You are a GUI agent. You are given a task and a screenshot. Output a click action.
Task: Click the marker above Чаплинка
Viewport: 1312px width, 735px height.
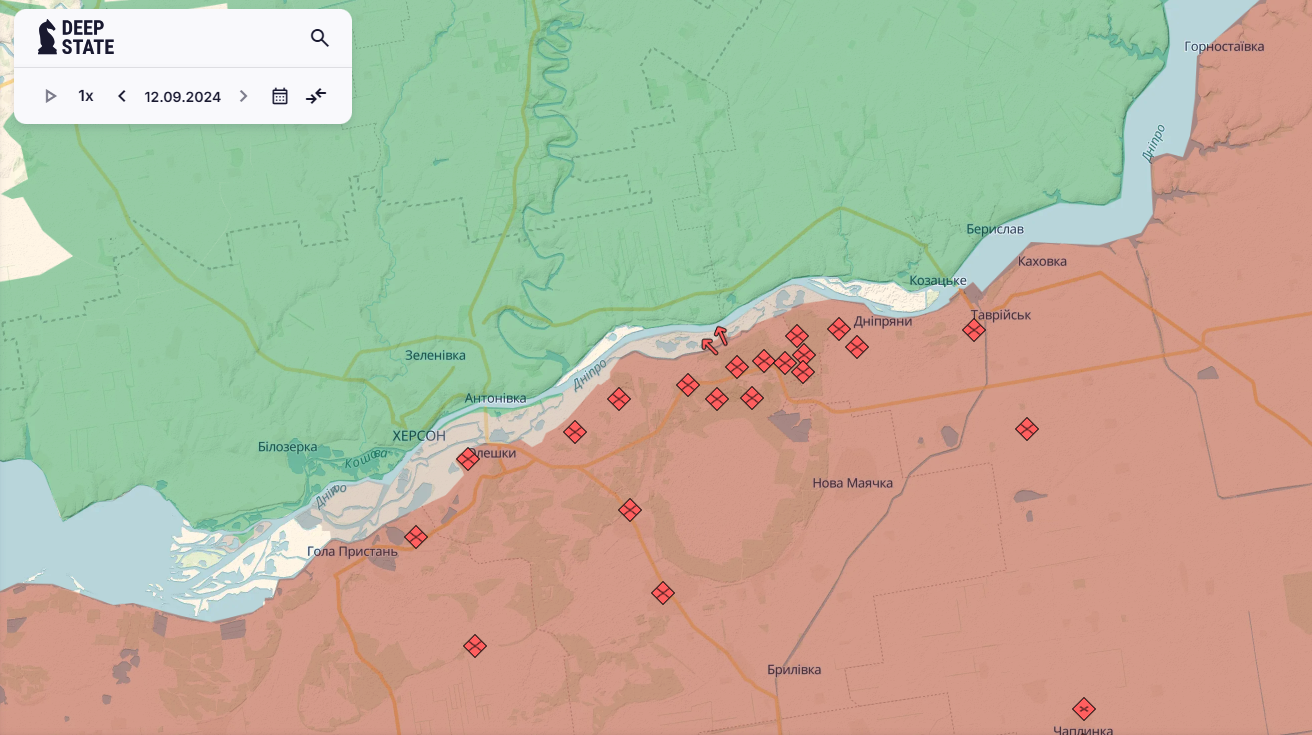tap(1084, 709)
